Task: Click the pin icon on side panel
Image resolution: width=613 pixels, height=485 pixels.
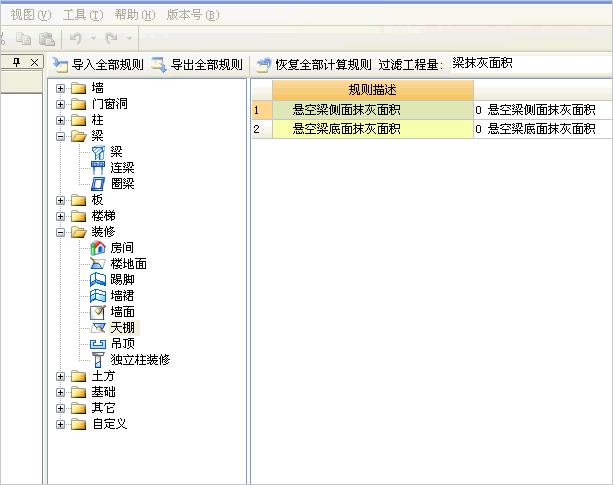Action: pos(16,62)
